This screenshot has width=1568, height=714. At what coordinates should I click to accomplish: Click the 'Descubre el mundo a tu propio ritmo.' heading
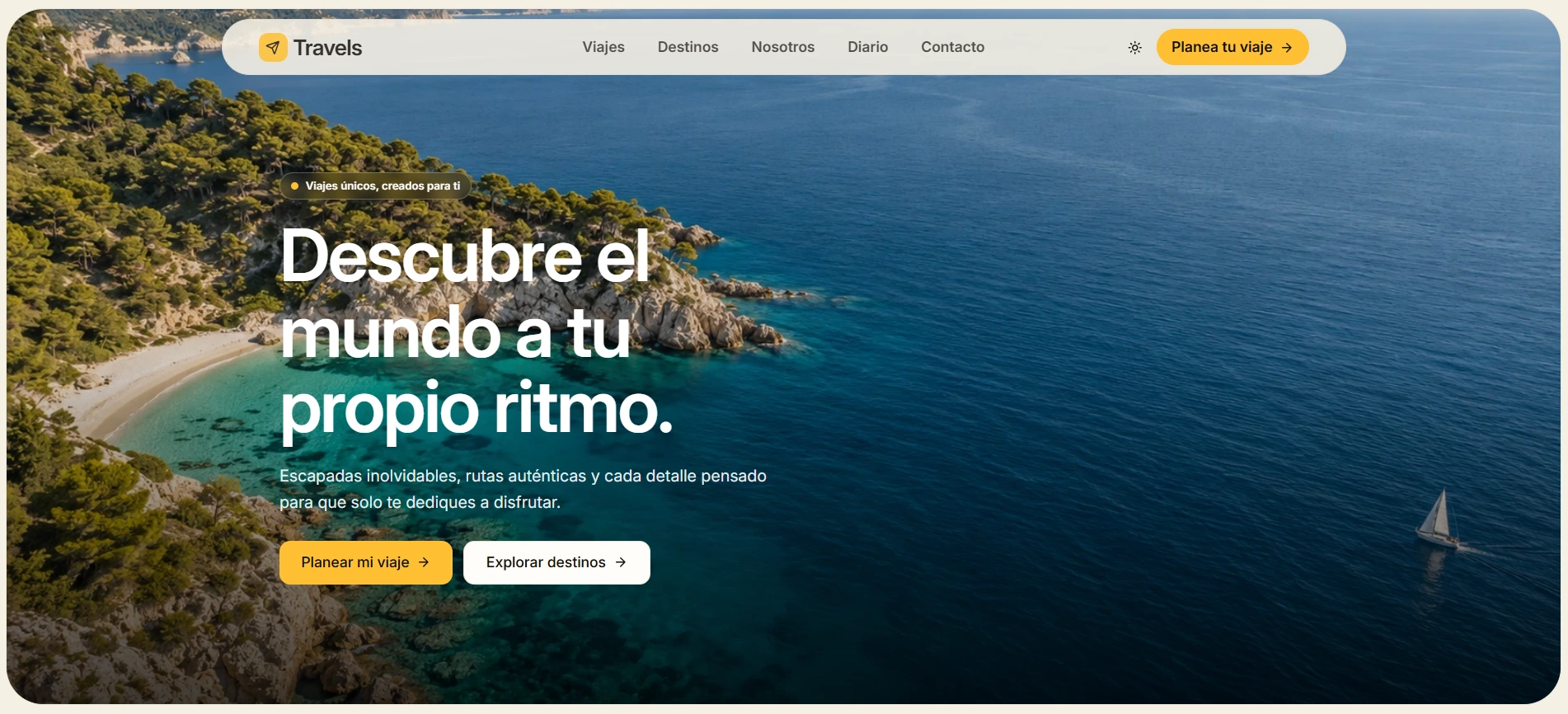477,331
